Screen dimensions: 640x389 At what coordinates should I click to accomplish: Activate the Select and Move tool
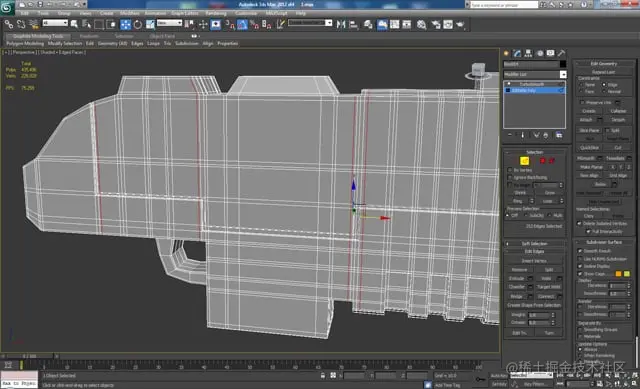pos(125,24)
